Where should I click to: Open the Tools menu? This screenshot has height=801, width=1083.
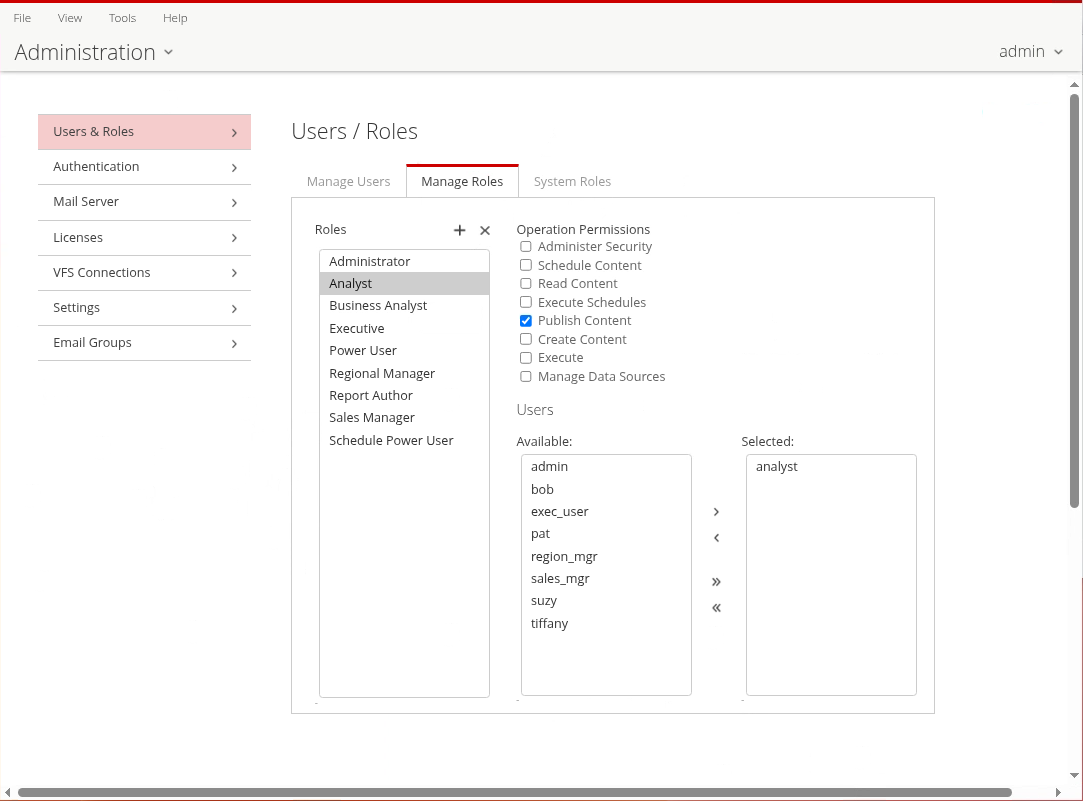(x=122, y=18)
